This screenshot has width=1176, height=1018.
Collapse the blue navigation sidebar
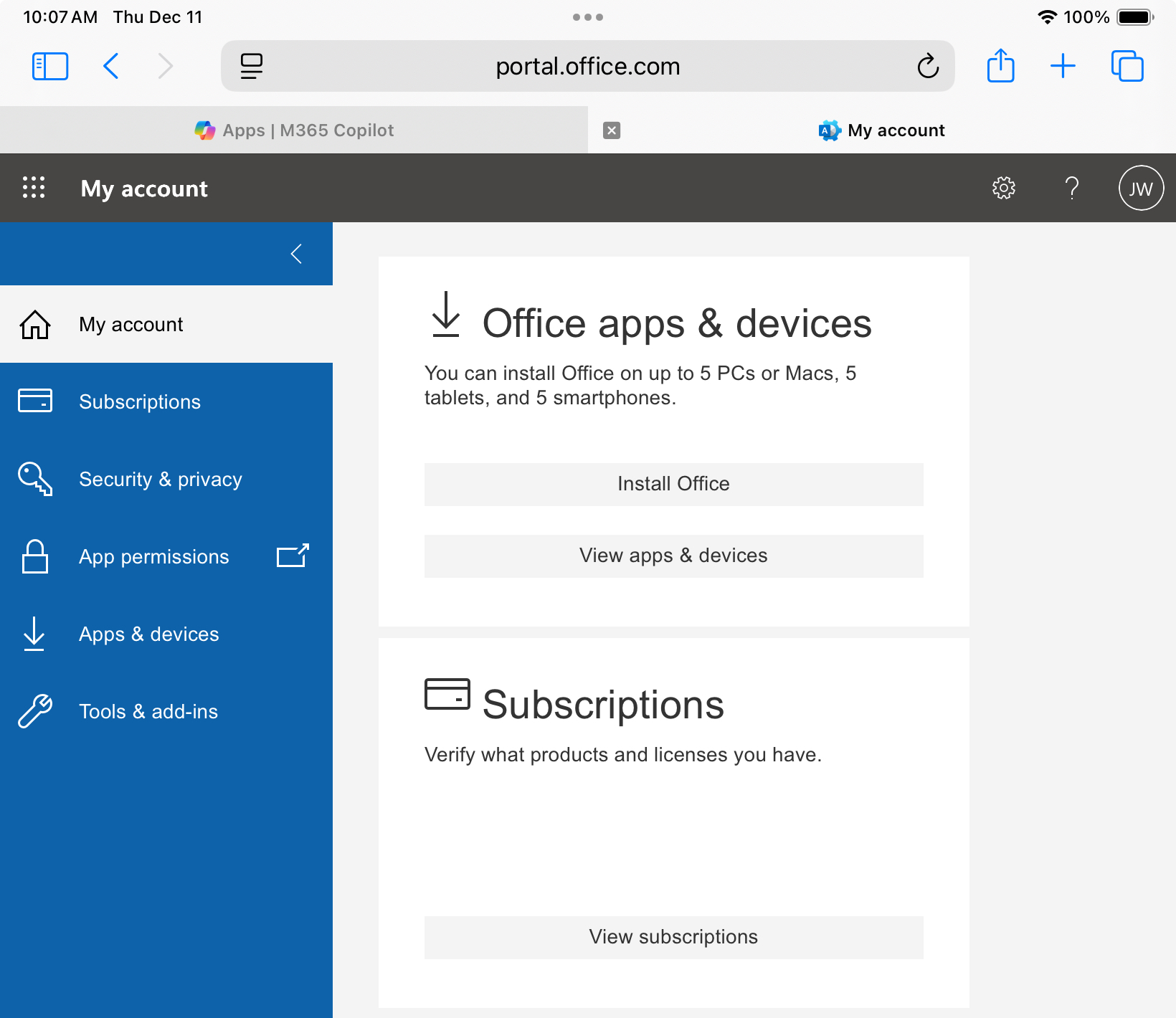pos(296,253)
